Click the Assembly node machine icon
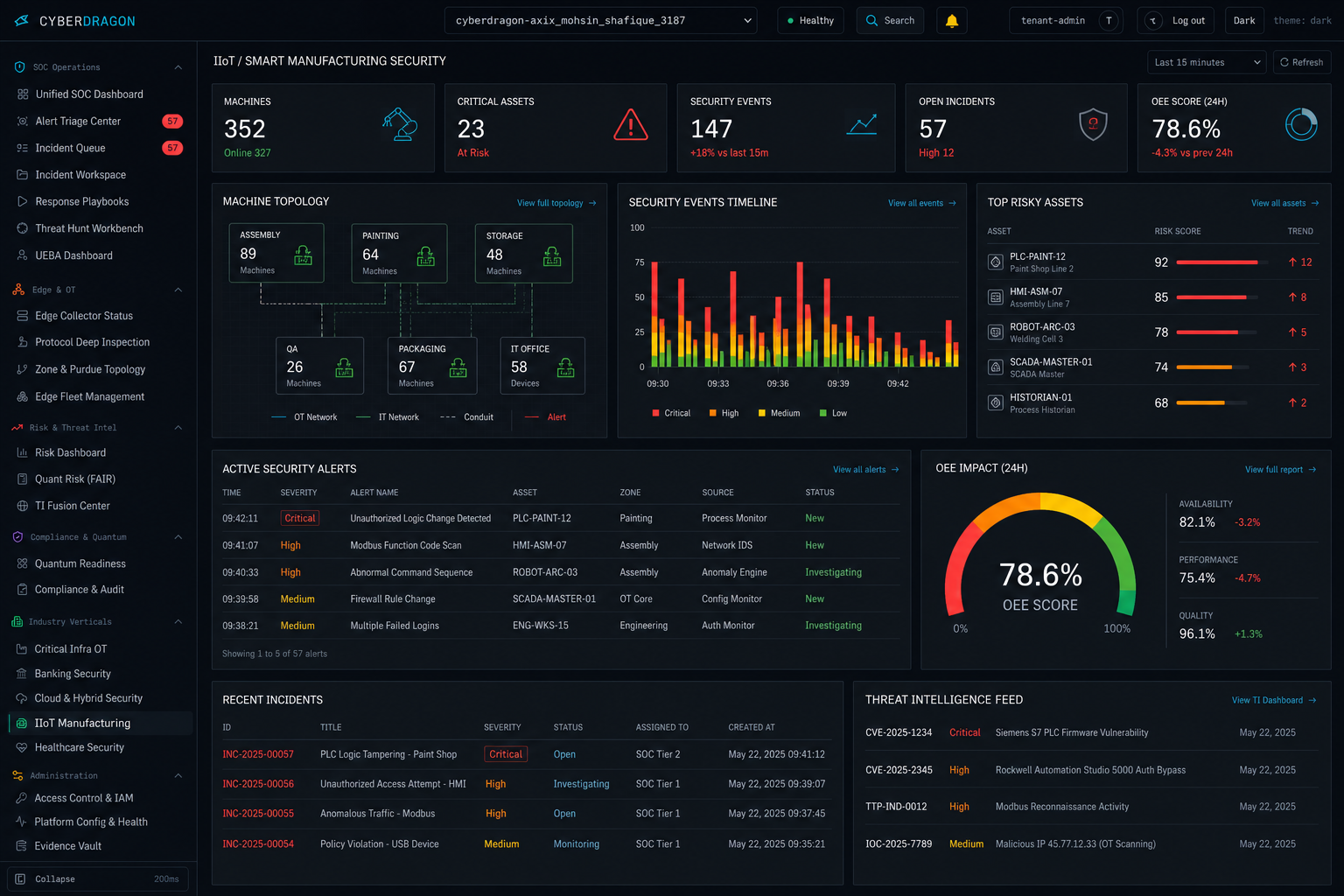This screenshot has height=896, width=1344. click(x=303, y=255)
